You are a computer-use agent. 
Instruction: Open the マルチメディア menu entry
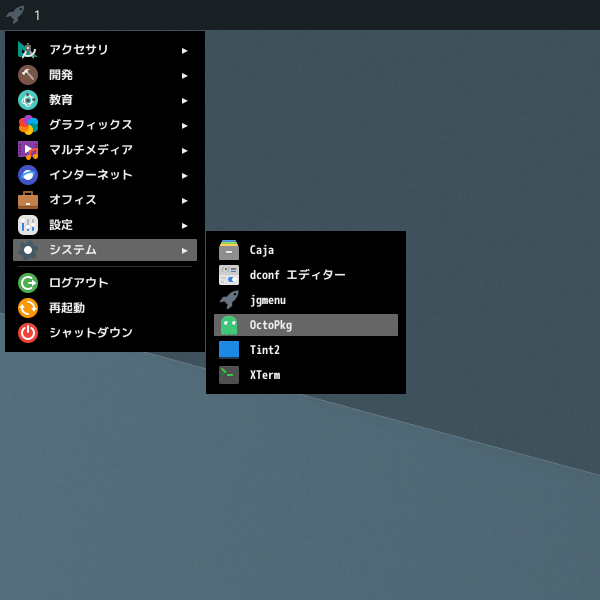[105, 150]
